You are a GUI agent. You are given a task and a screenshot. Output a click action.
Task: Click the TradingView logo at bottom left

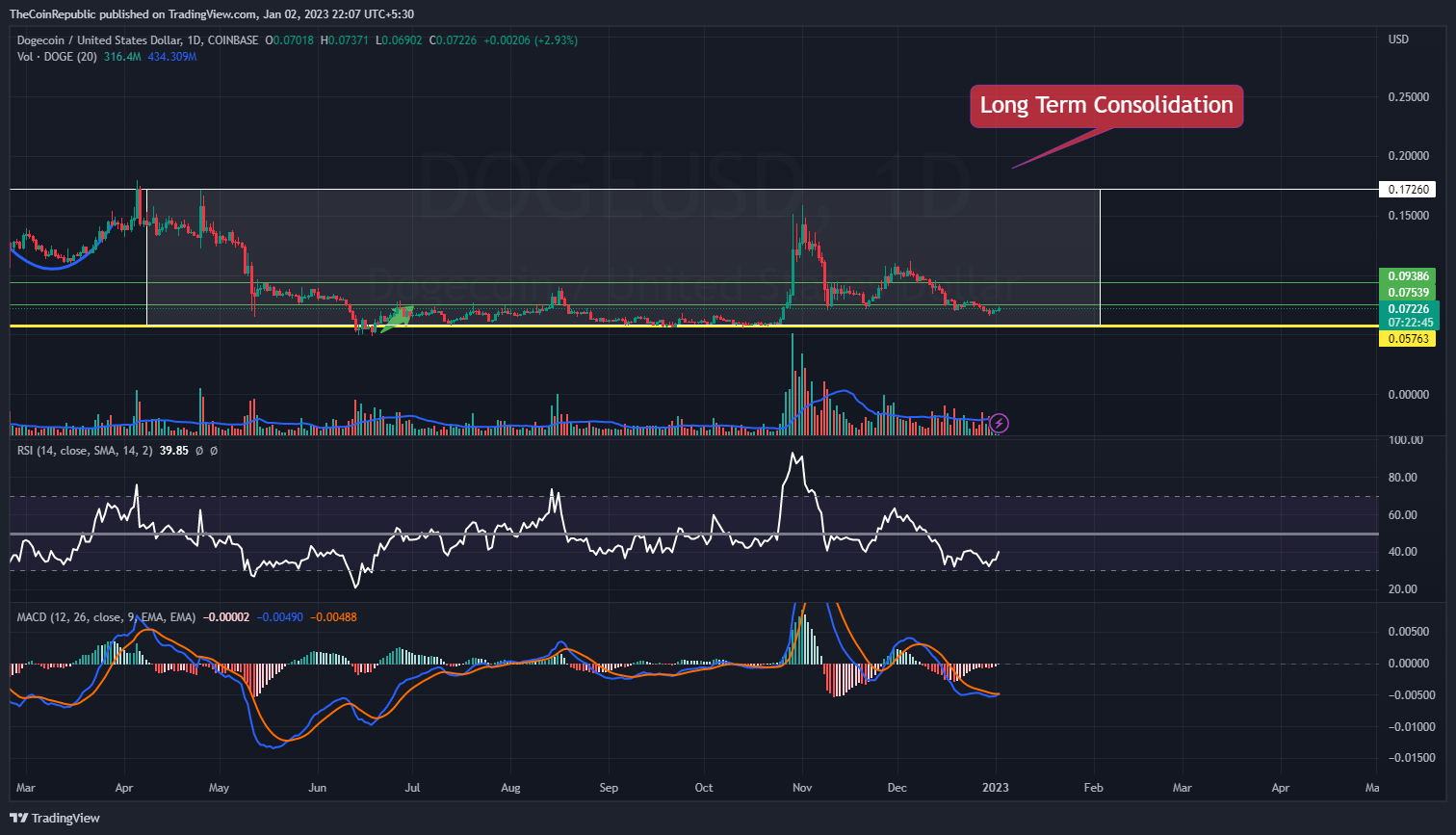[x=55, y=818]
